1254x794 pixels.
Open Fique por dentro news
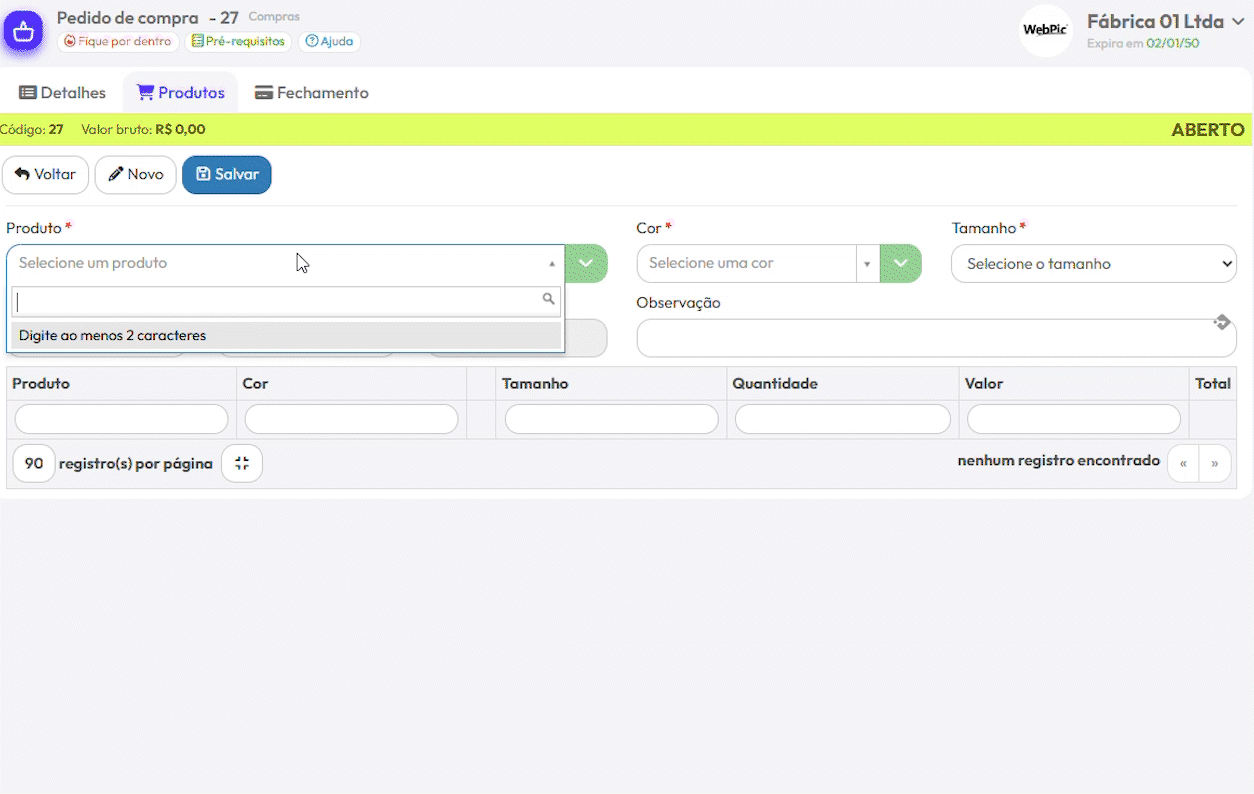tap(118, 42)
